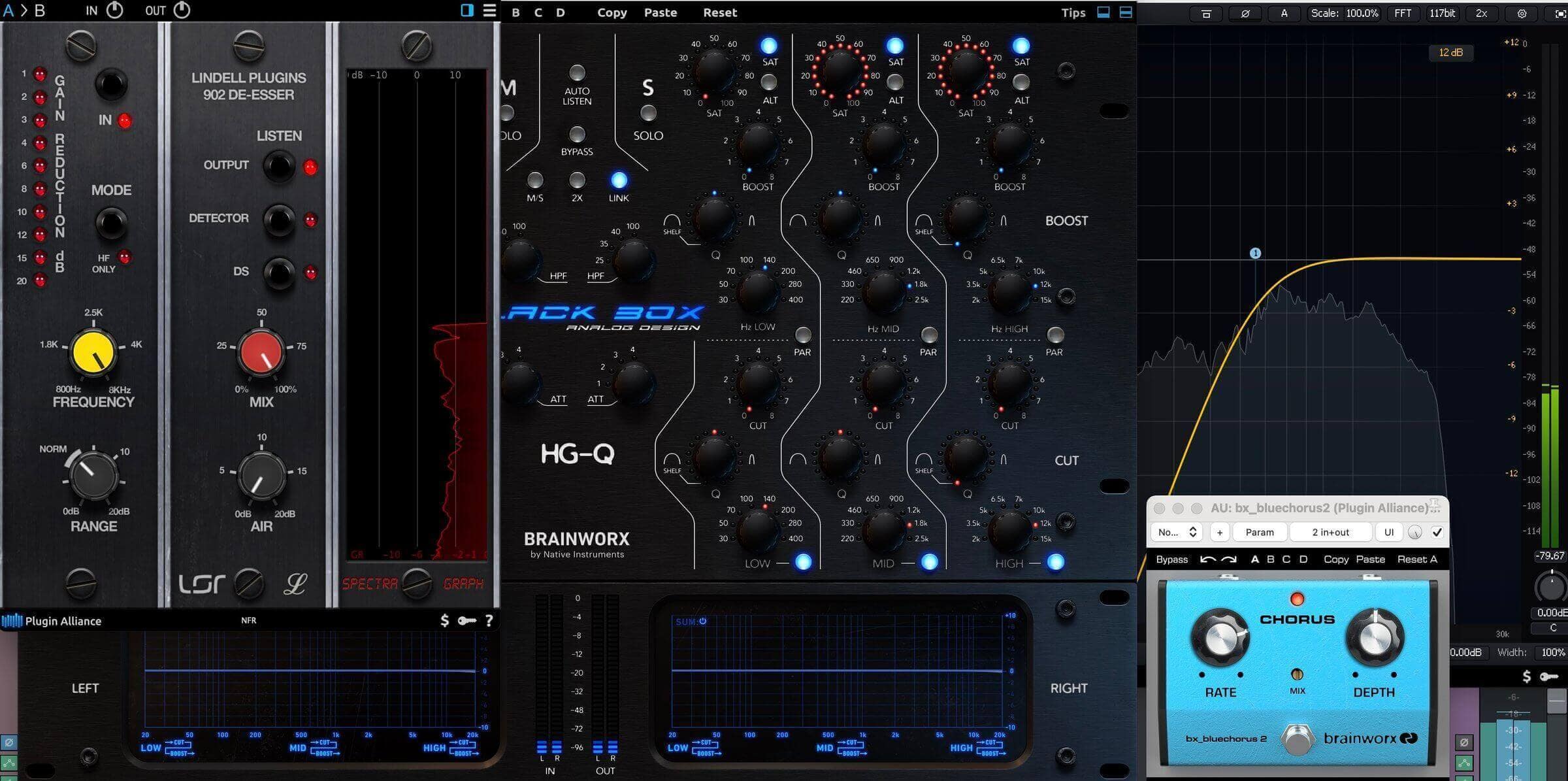Click the undo arrow in bx_bluechorus toolbar
The height and width of the screenshot is (781, 1568).
[x=1208, y=559]
